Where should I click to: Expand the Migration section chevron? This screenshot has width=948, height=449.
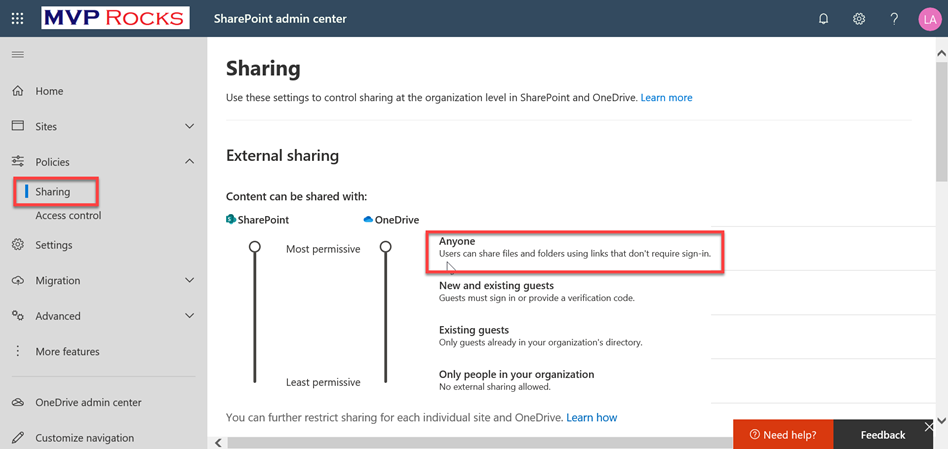tap(190, 281)
